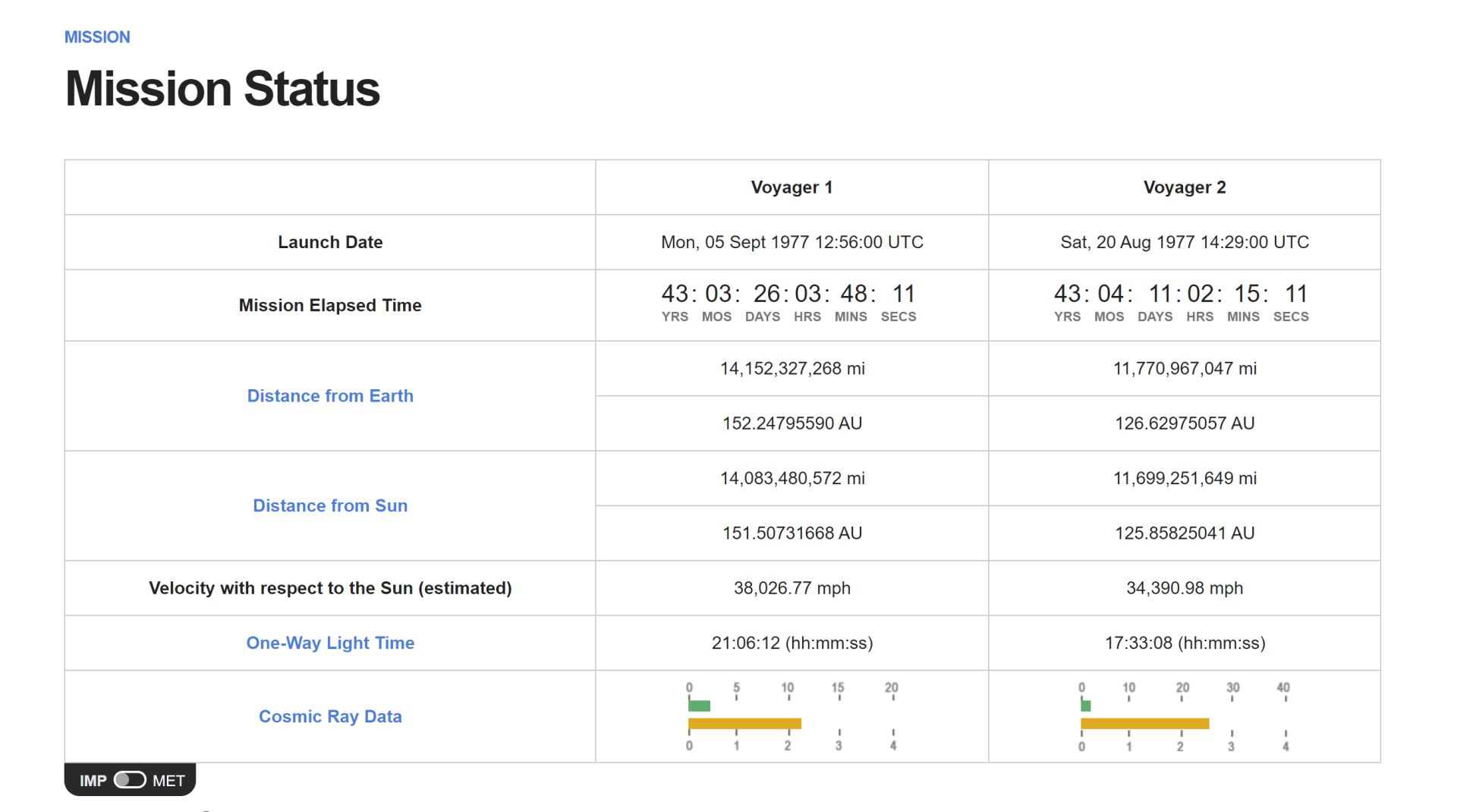
Task: Click the 126.62975057 AU value
Action: pos(1185,423)
